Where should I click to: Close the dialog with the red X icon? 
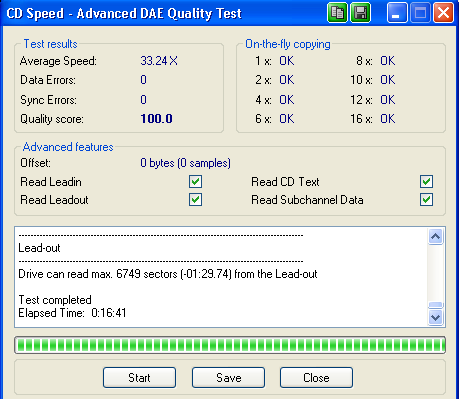click(x=443, y=13)
